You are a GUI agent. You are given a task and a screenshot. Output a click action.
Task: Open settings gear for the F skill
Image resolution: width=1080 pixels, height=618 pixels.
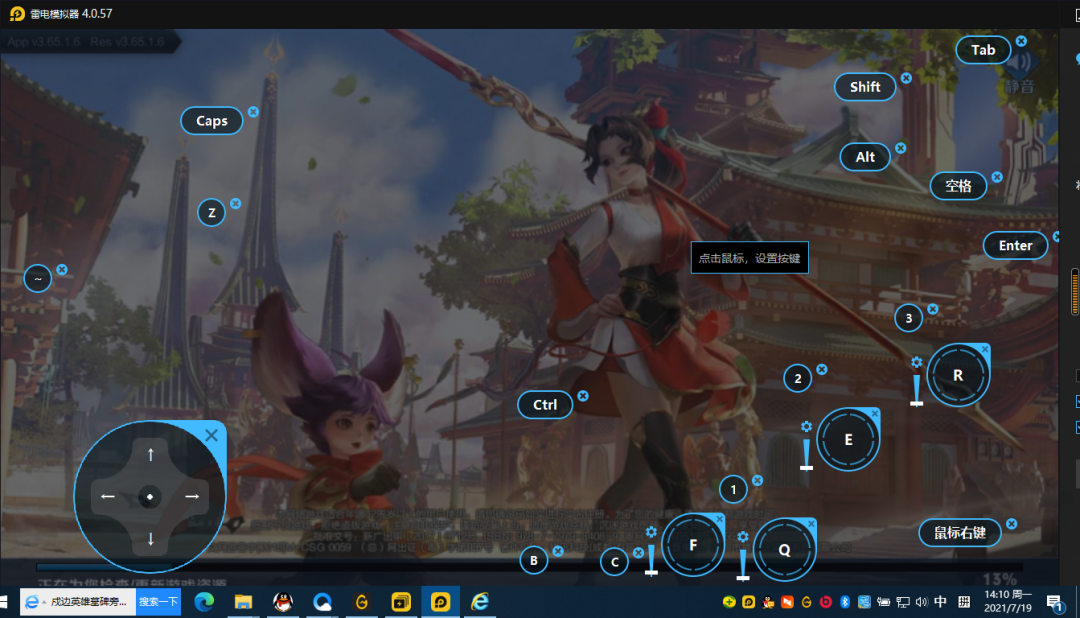pos(651,532)
